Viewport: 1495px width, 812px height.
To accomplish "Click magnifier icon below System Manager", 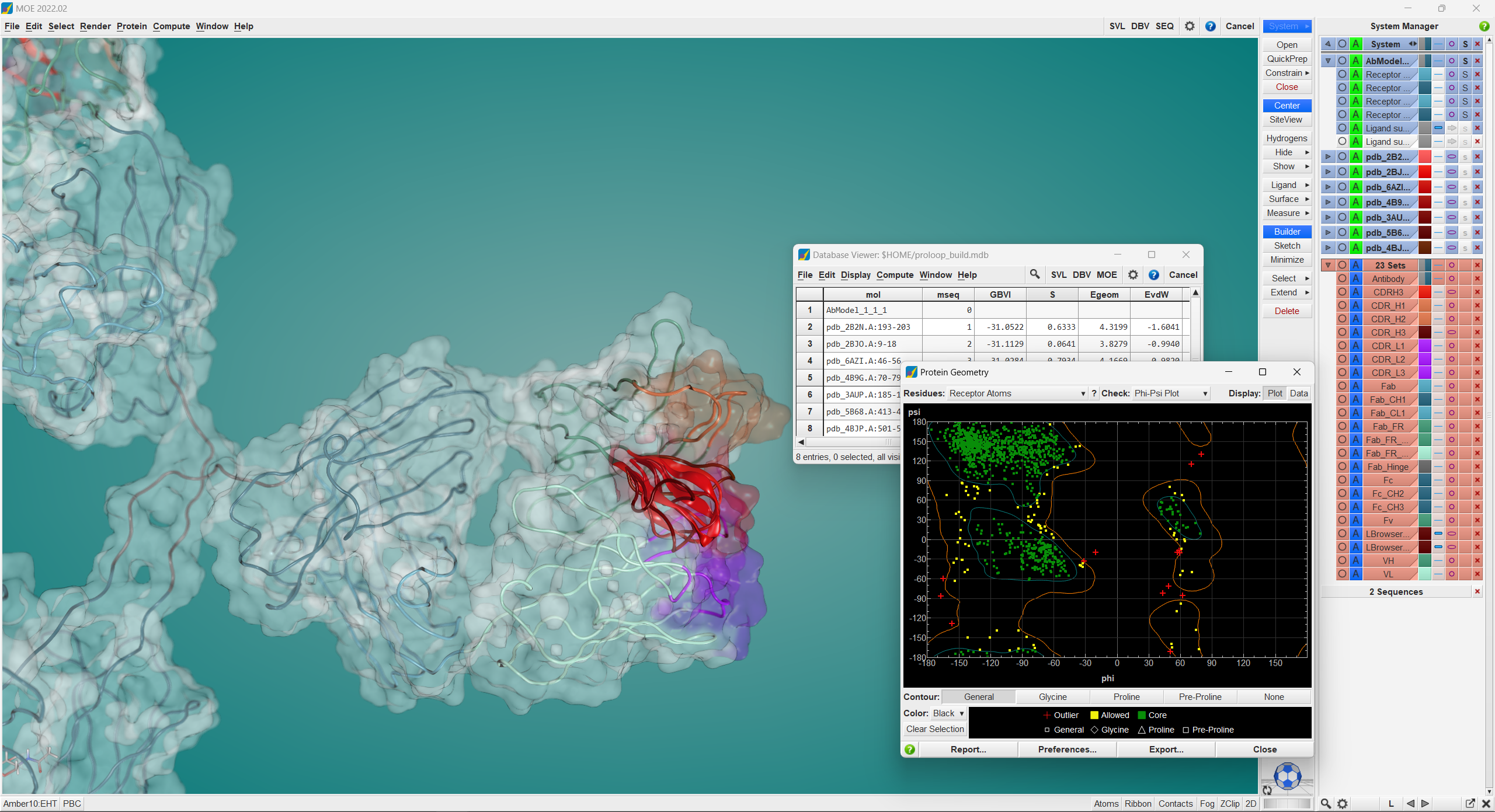I will (1326, 804).
